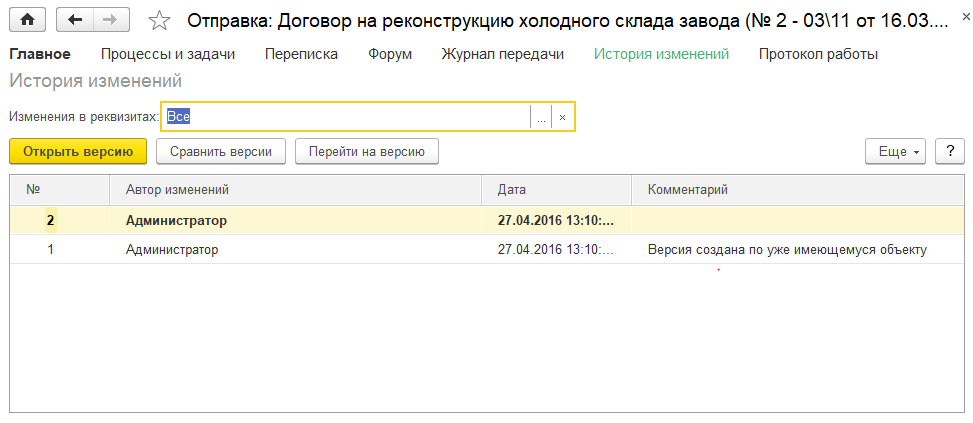
Task: Click the Перейти на версию button
Action: click(367, 151)
